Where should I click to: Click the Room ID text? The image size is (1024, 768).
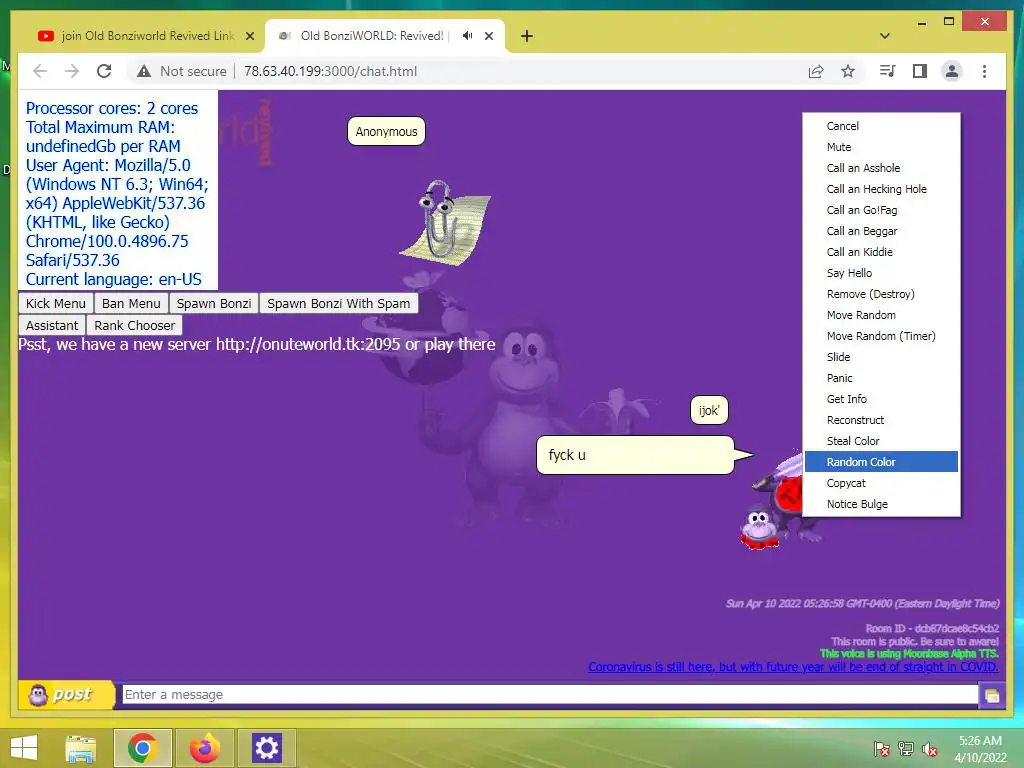pos(932,628)
